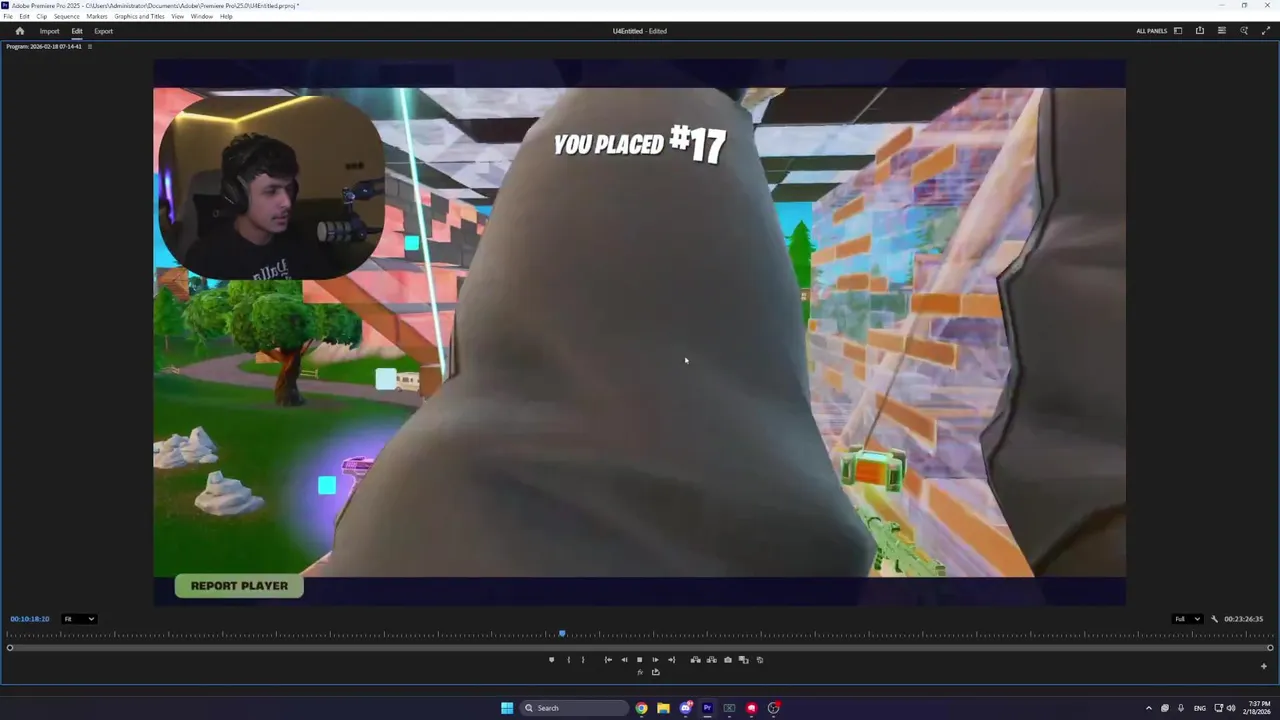Click the ALL PANELS workspace label
The width and height of the screenshot is (1280, 720).
(x=1151, y=31)
